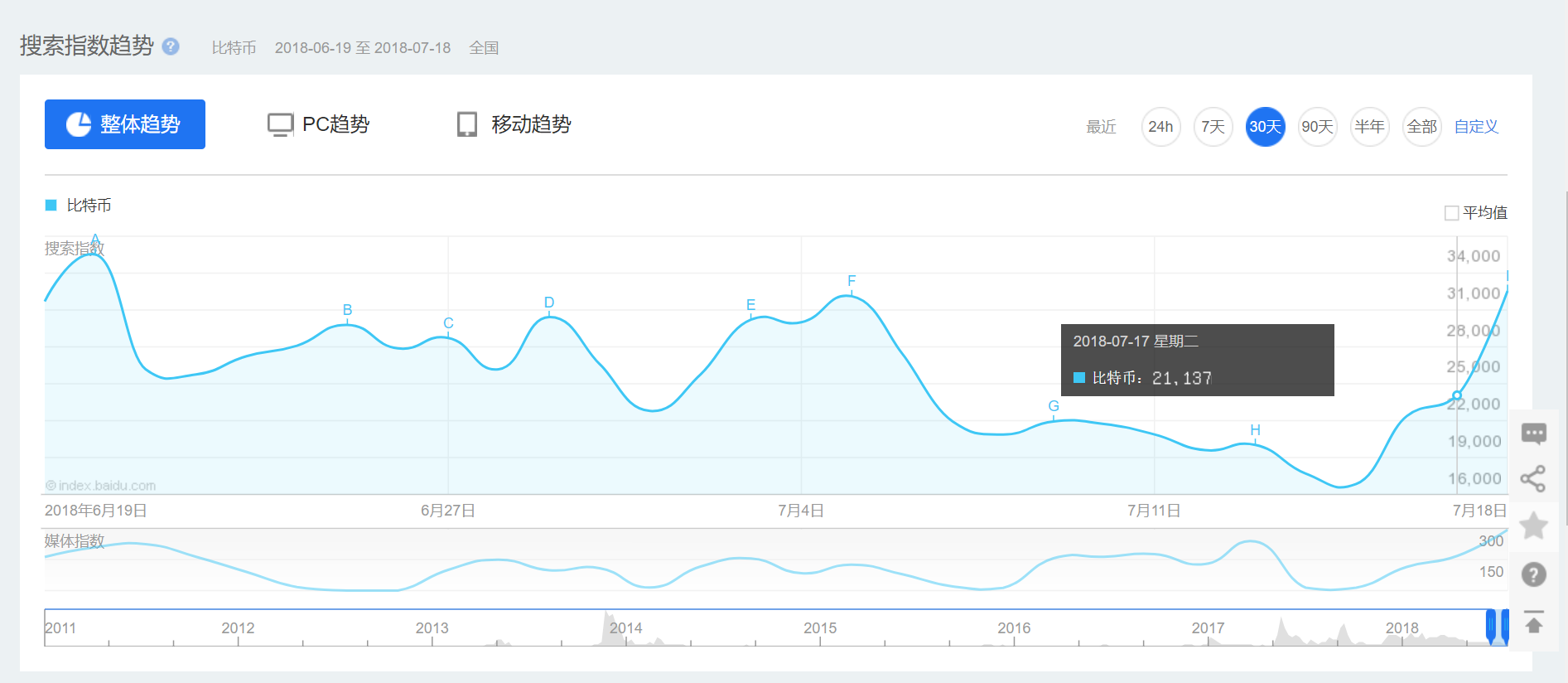Open the 自定义 custom date range
Viewport: 1568px width, 683px height.
point(1476,127)
